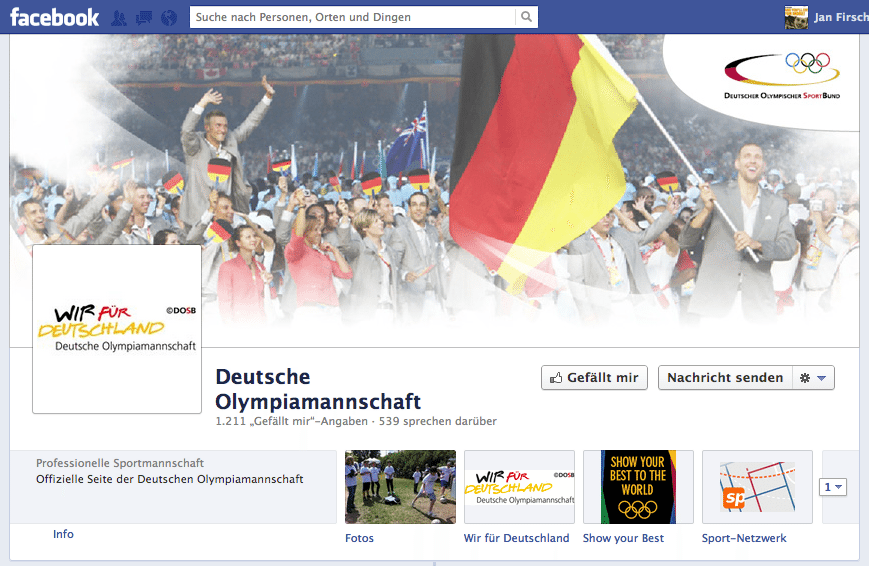Click 'Offizielle Seite der Deutschen Olympiamannschaft' text
The width and height of the screenshot is (869, 566).
[170, 479]
